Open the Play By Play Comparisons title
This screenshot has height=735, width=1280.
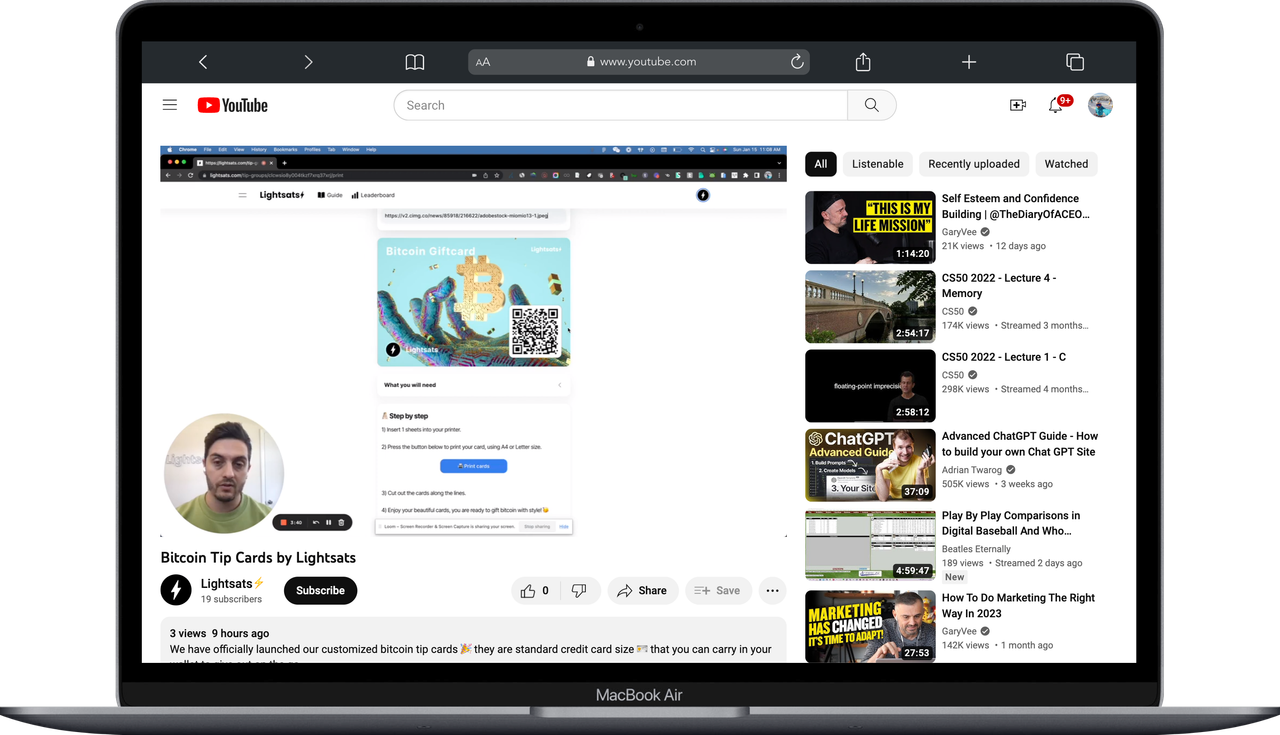click(1011, 523)
